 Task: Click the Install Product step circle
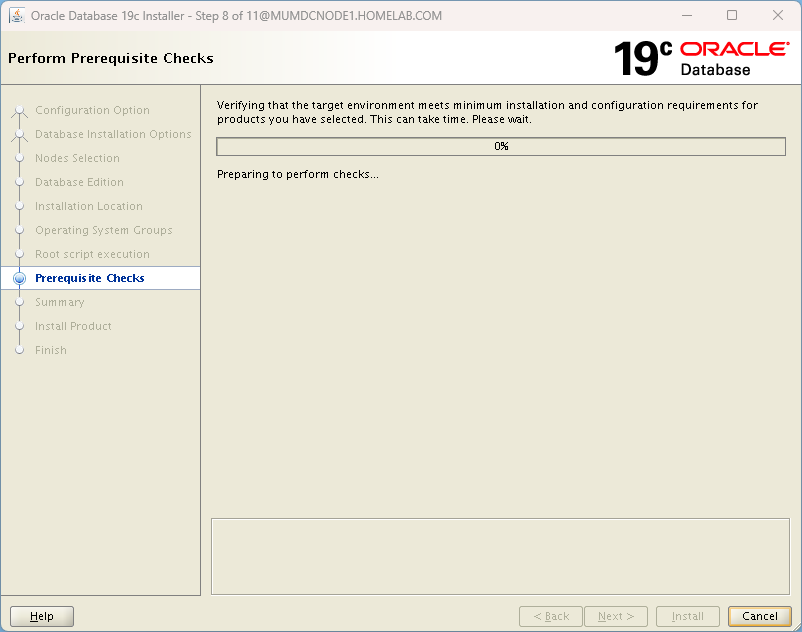click(x=20, y=326)
